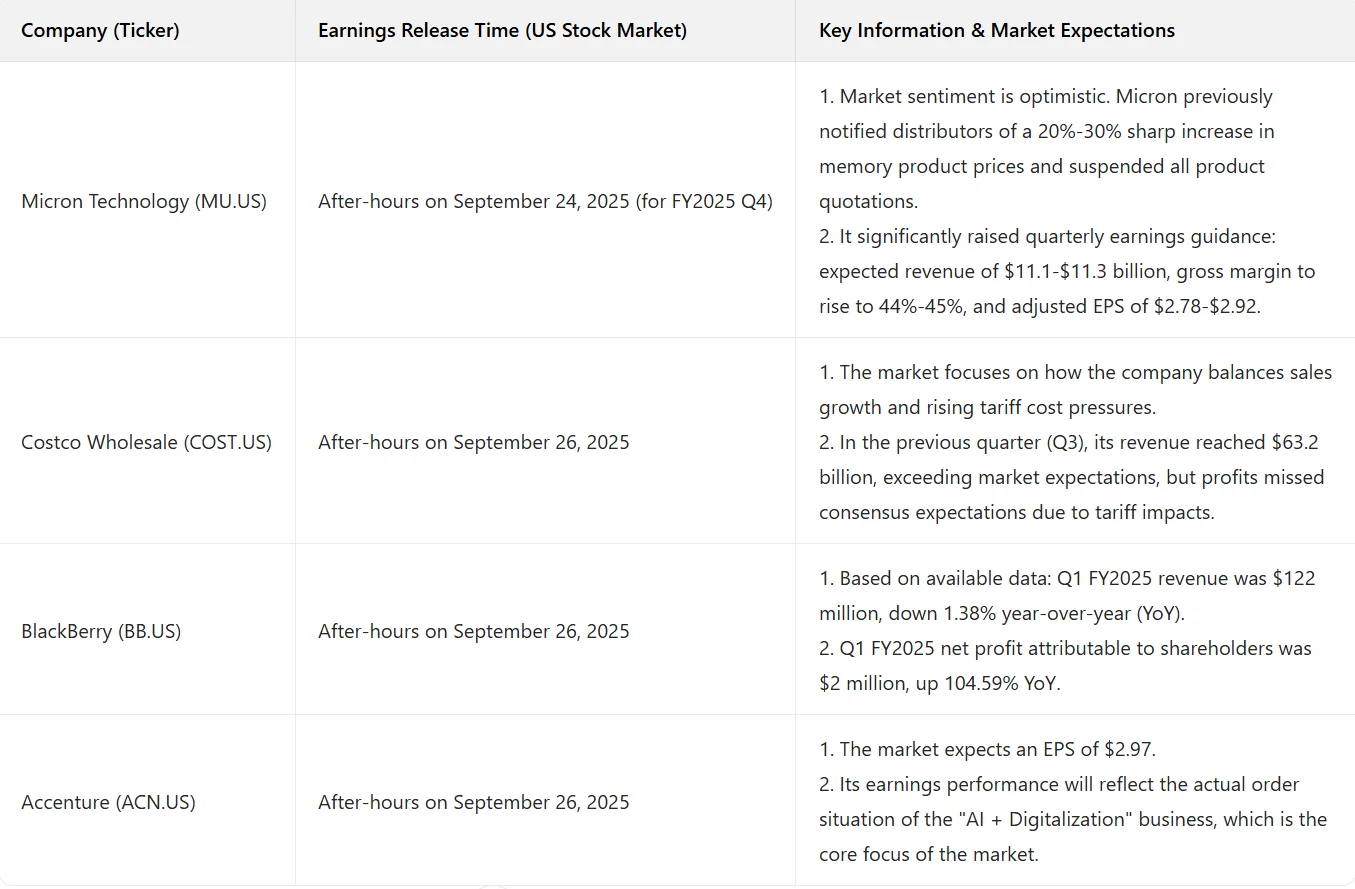
Task: Select the Costco Wholesale (COST.US) cell
Action: [146, 442]
